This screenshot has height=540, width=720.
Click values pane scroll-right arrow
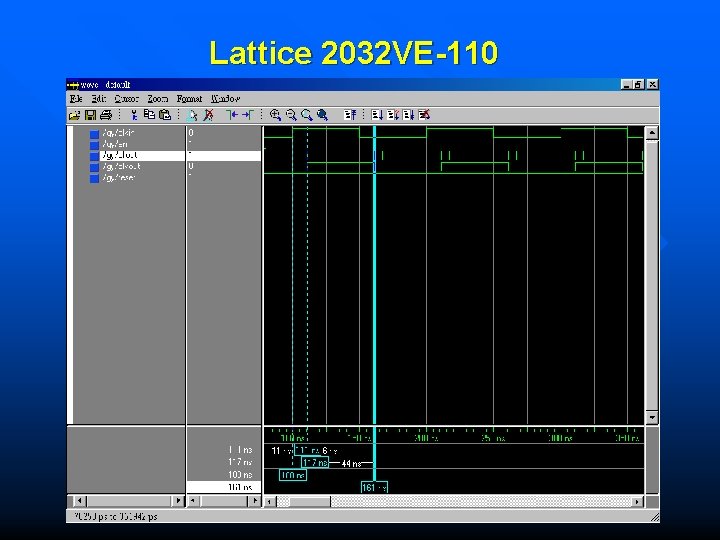pos(254,501)
